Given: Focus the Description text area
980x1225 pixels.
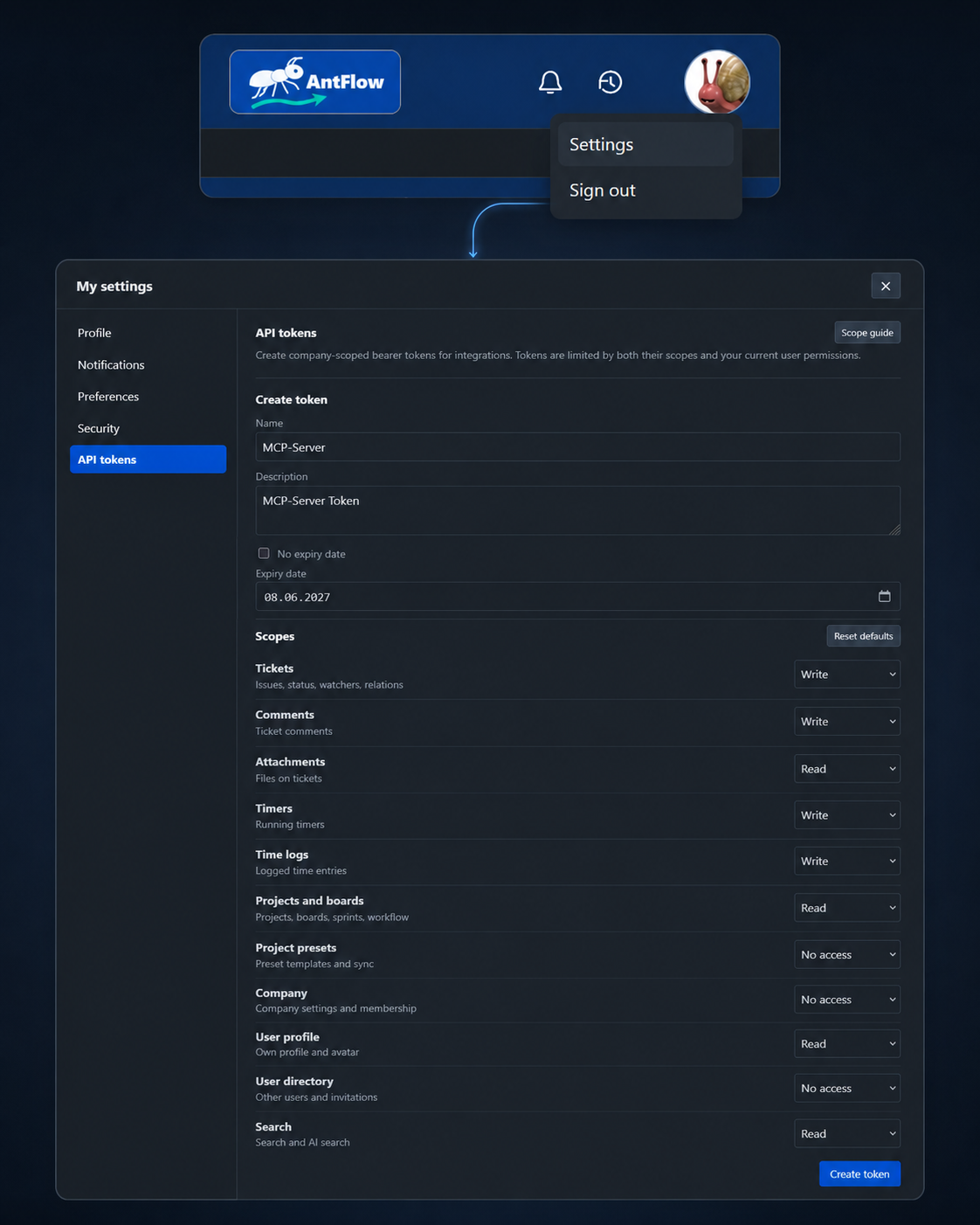Looking at the screenshot, I should [577, 510].
